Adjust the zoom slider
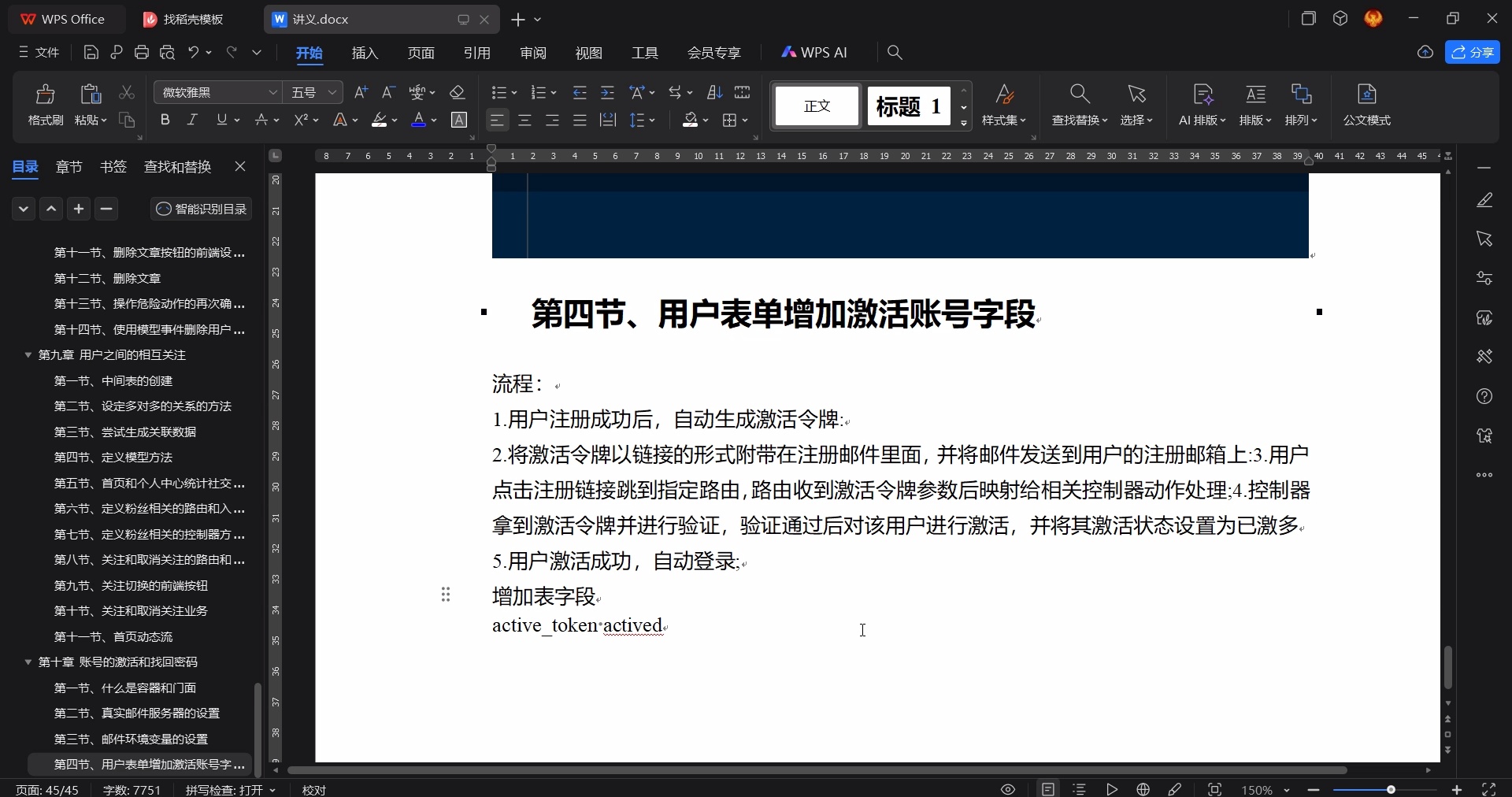1512x797 pixels. tap(1392, 790)
